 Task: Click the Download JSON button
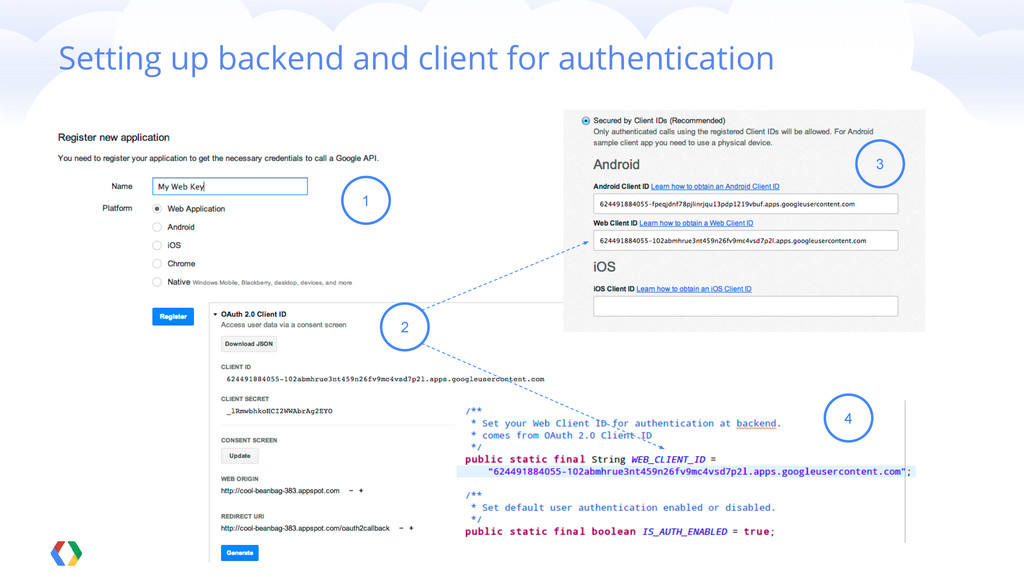[249, 344]
